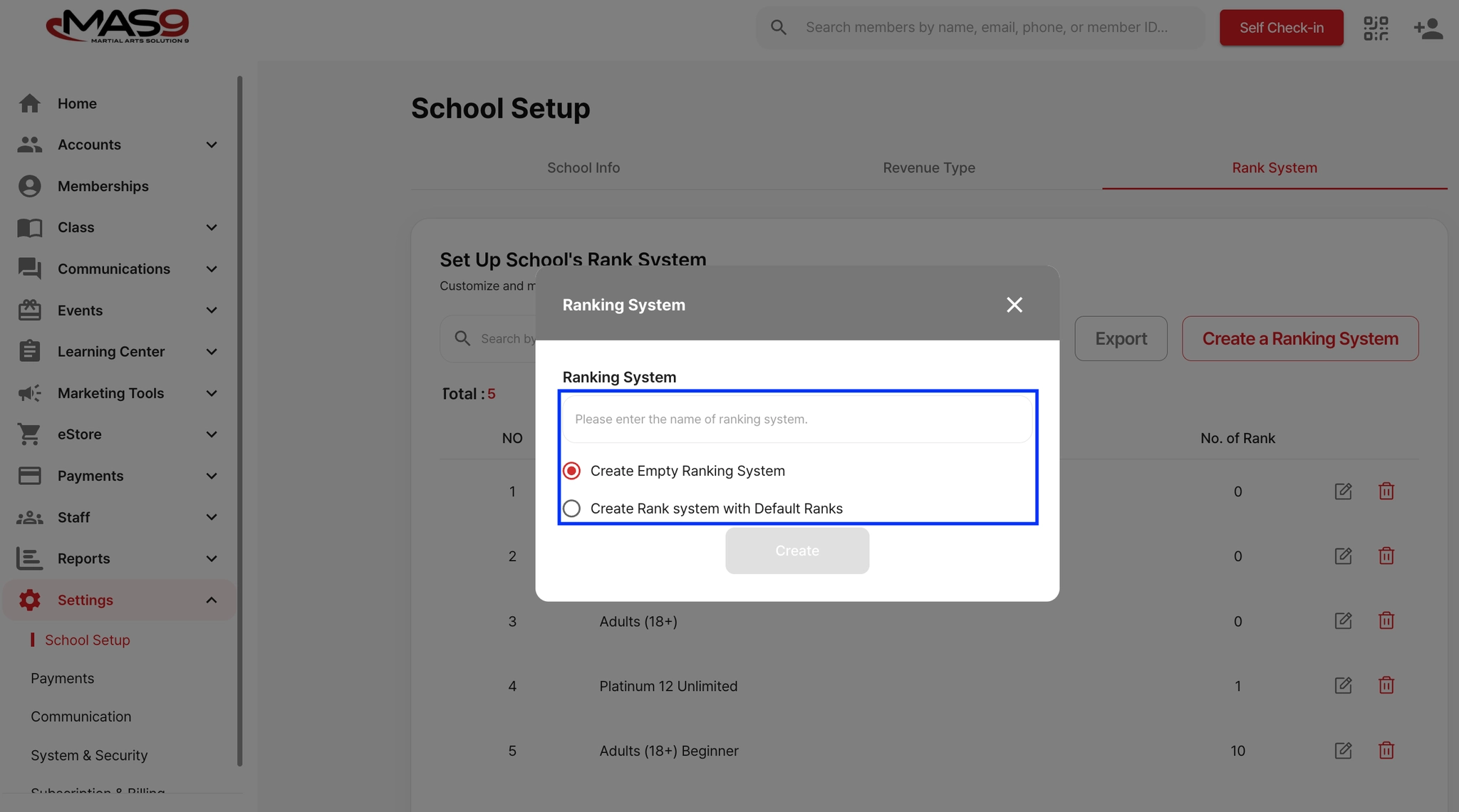
Task: Expand the Reports sidebar menu
Action: point(211,558)
